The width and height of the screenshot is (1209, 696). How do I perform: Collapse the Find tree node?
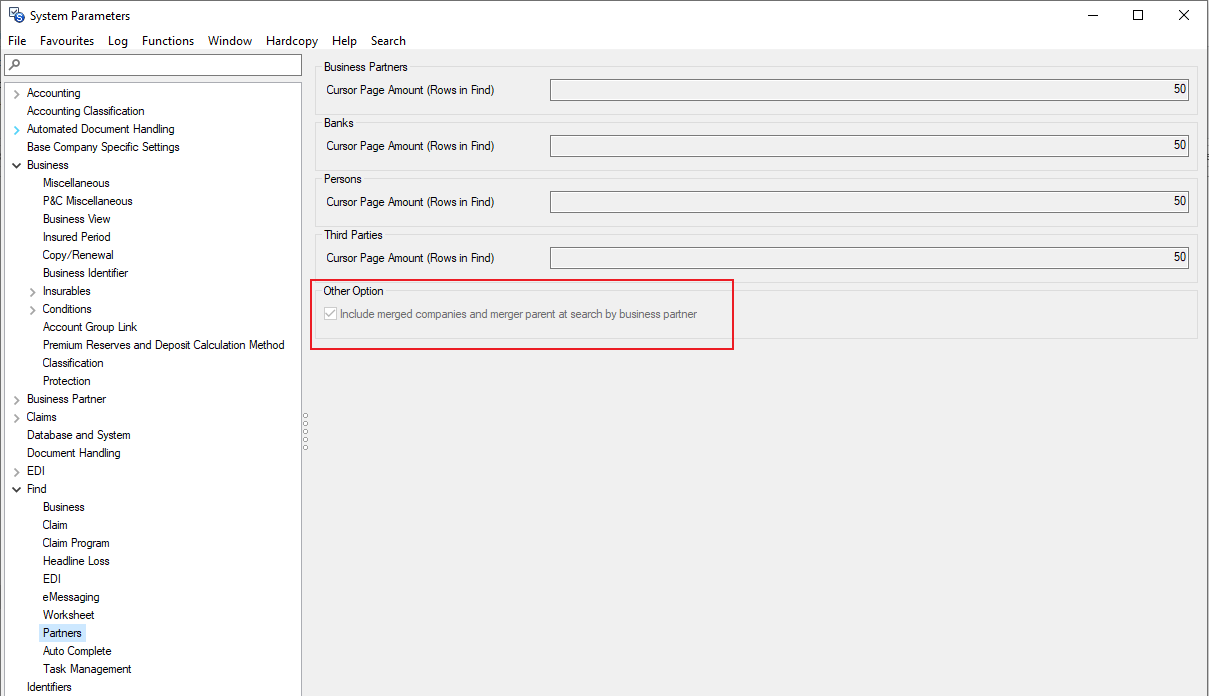(x=16, y=489)
